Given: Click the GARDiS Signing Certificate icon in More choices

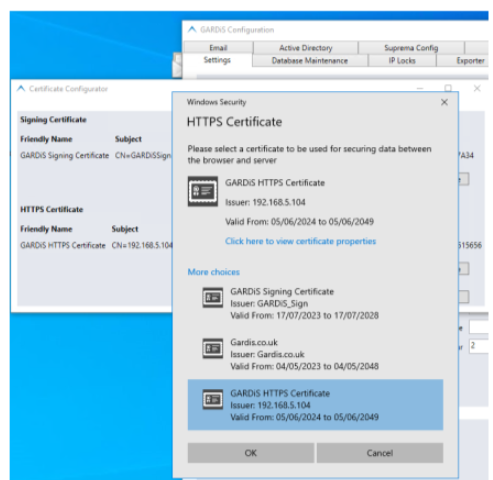Looking at the screenshot, I should (213, 297).
